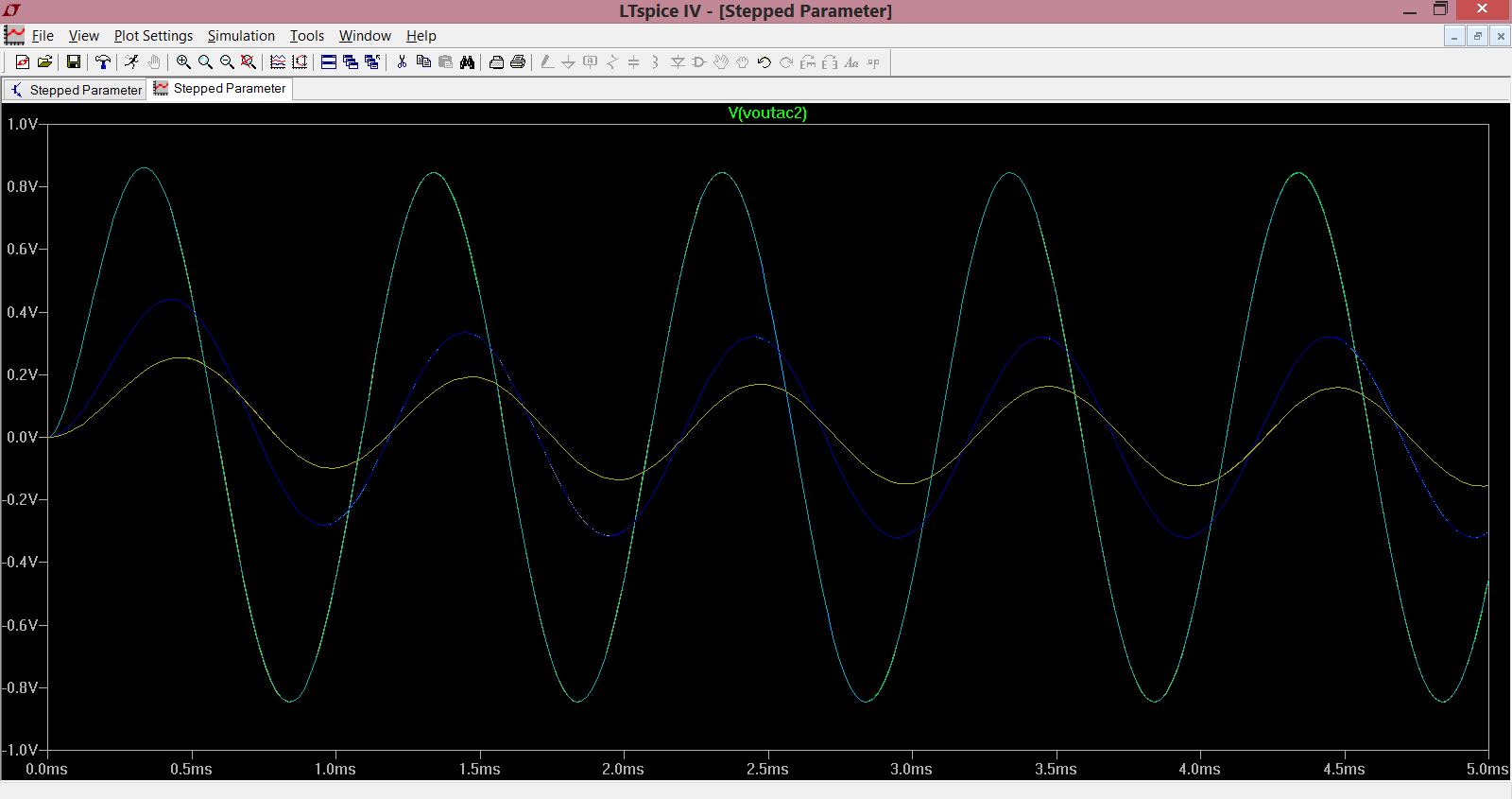The width and height of the screenshot is (1512, 799).
Task: Click the Redo arrow icon
Action: point(786,62)
